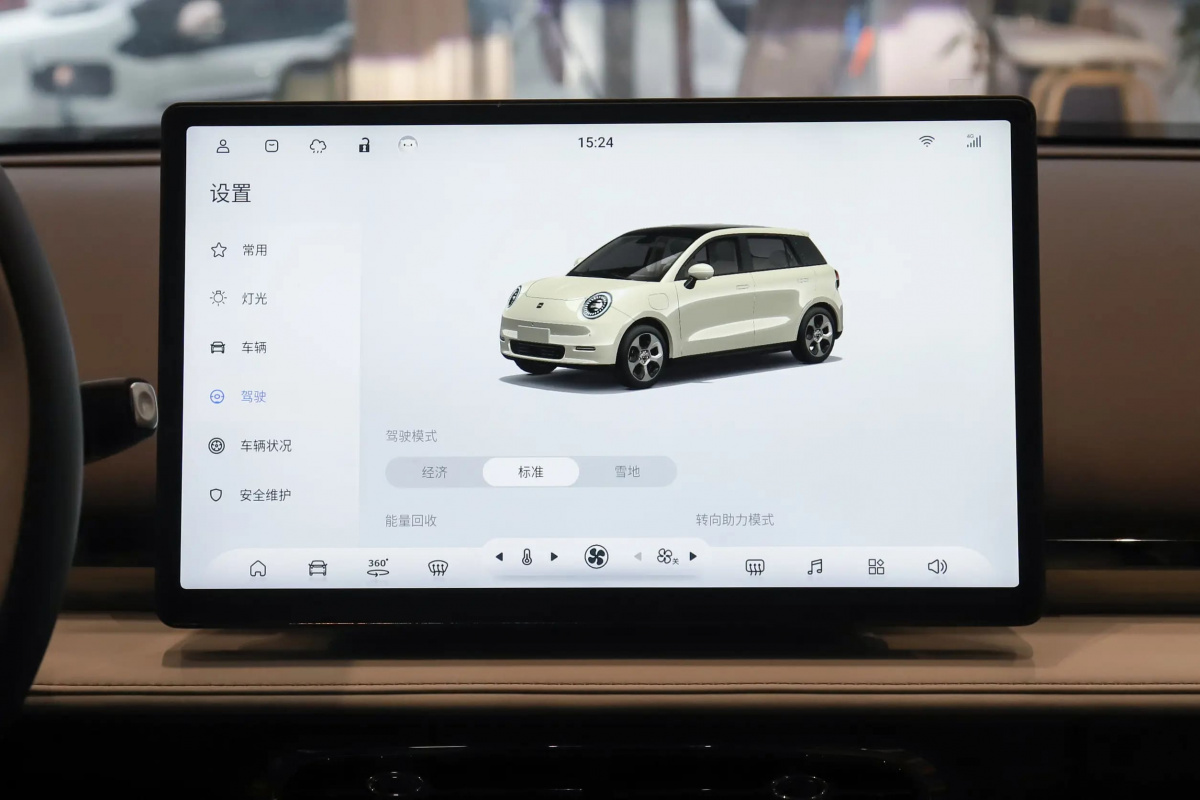Viewport: 1200px width, 800px height.
Task: Select 驾驶 driving settings
Action: [x=254, y=397]
